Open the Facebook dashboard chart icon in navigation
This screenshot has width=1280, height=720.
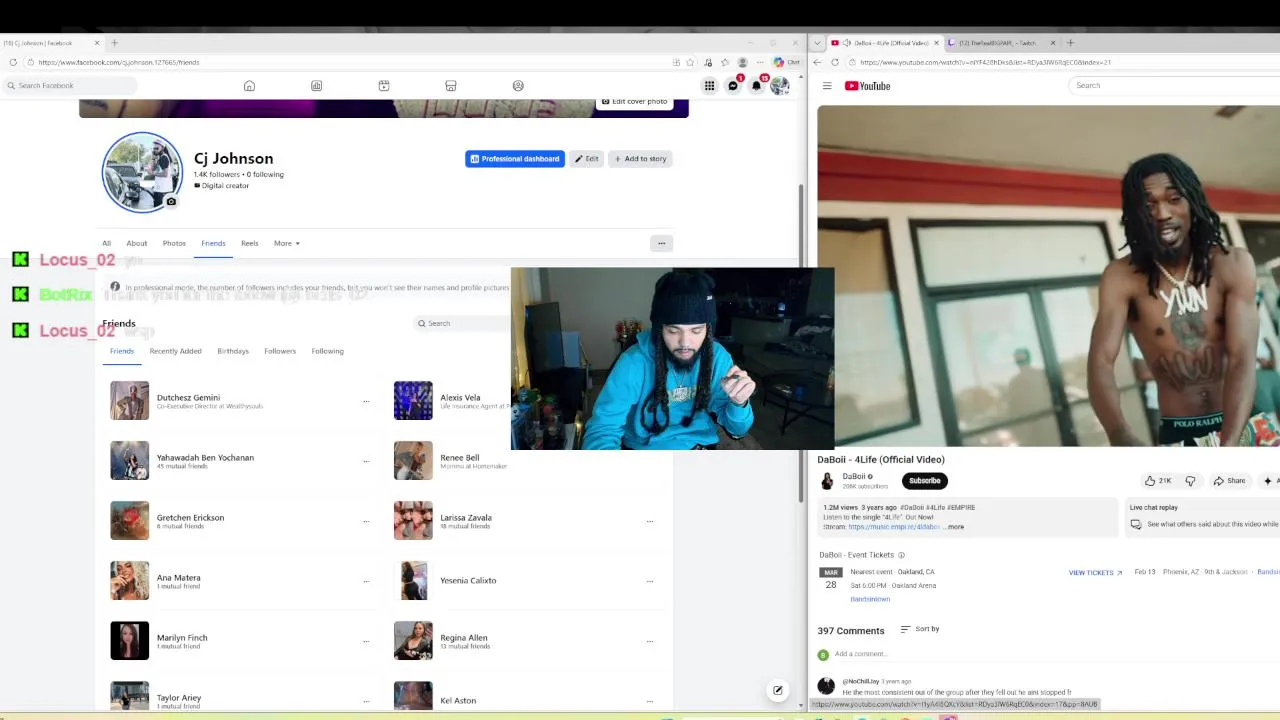316,86
